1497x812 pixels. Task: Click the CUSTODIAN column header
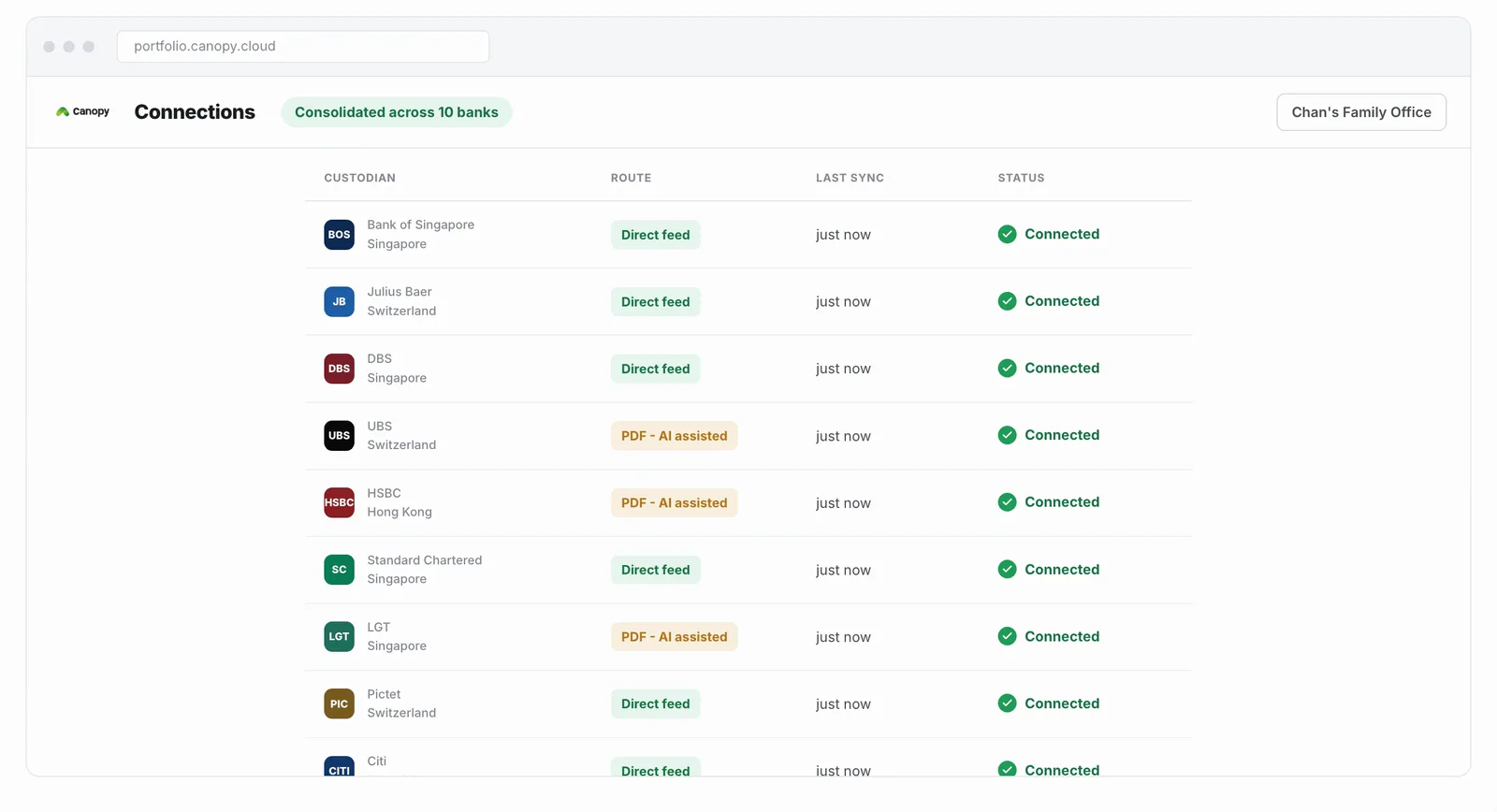click(x=360, y=178)
